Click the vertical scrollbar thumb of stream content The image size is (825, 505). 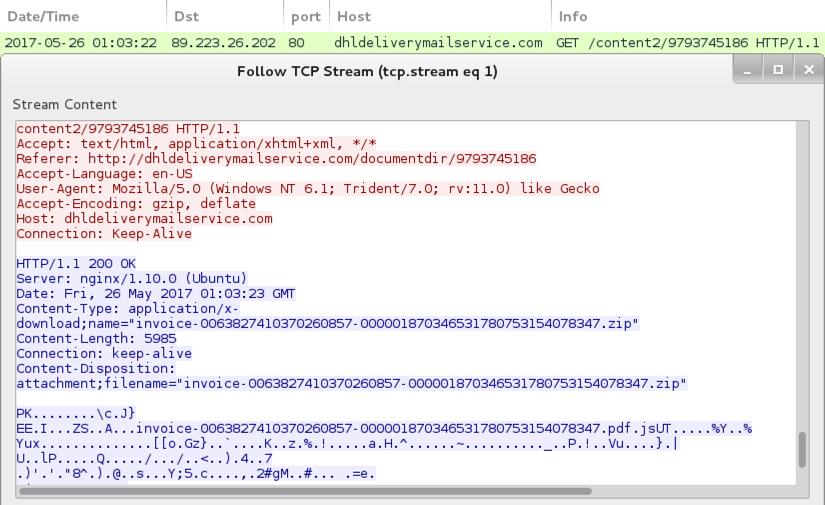click(x=802, y=449)
